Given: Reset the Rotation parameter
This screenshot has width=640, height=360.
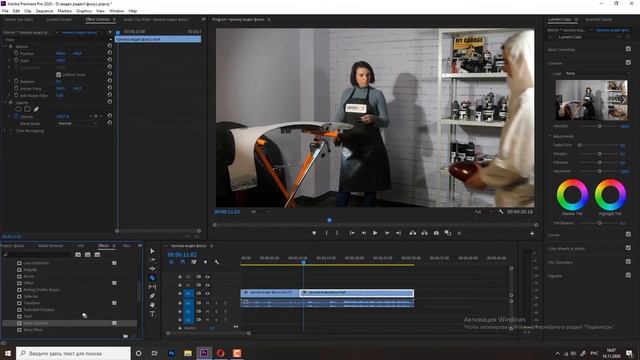Looking at the screenshot, I should point(109,81).
